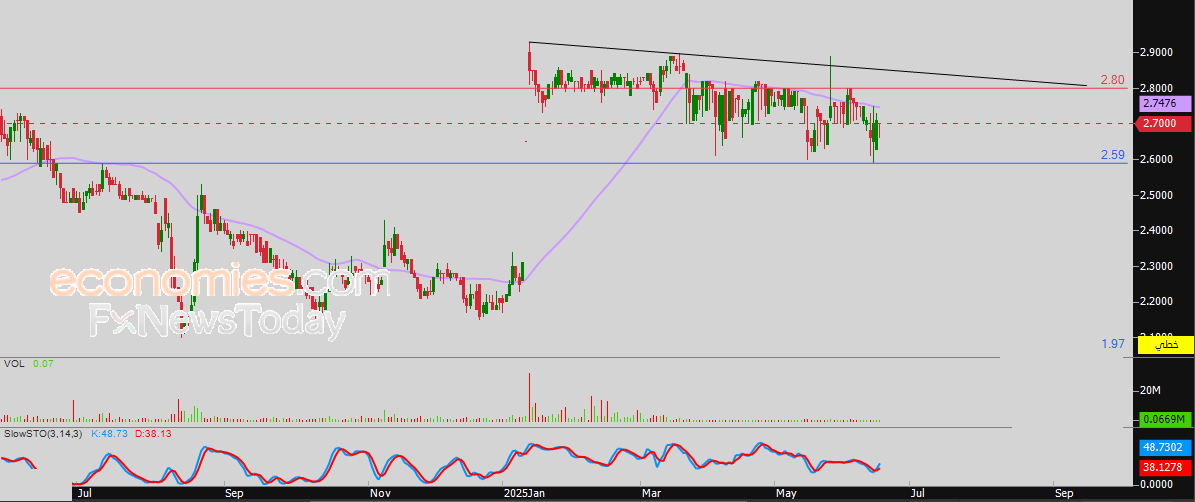Click the green 0.0669M volume tag
This screenshot has width=1195, height=502.
[1163, 420]
